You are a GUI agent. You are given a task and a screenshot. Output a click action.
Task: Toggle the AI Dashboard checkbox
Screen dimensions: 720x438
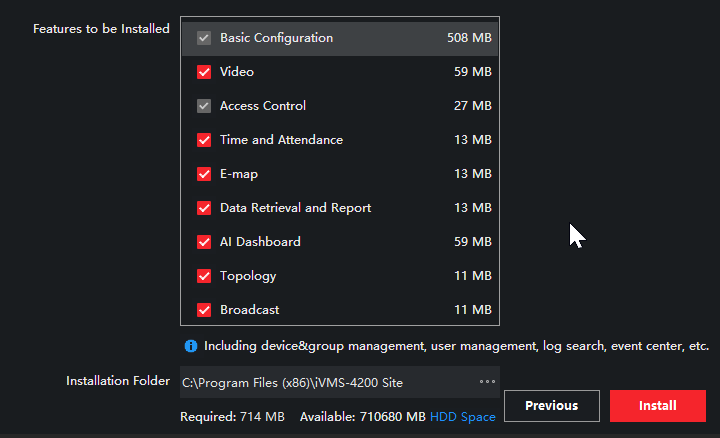[204, 242]
